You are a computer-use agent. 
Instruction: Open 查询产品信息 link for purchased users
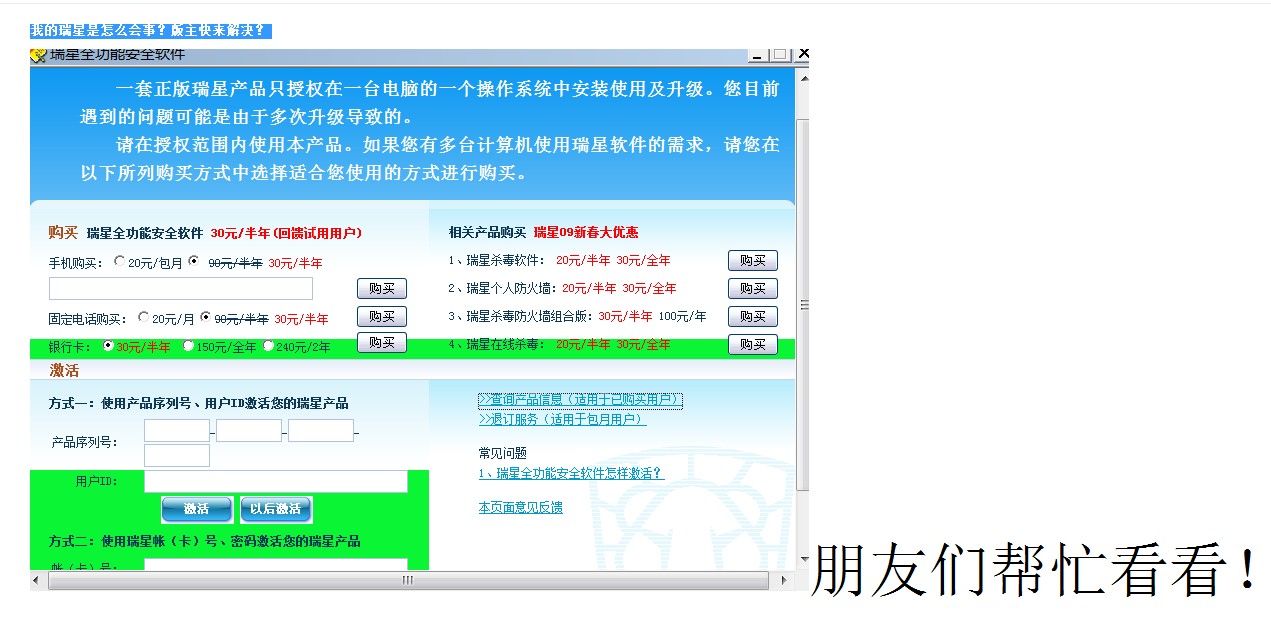580,400
